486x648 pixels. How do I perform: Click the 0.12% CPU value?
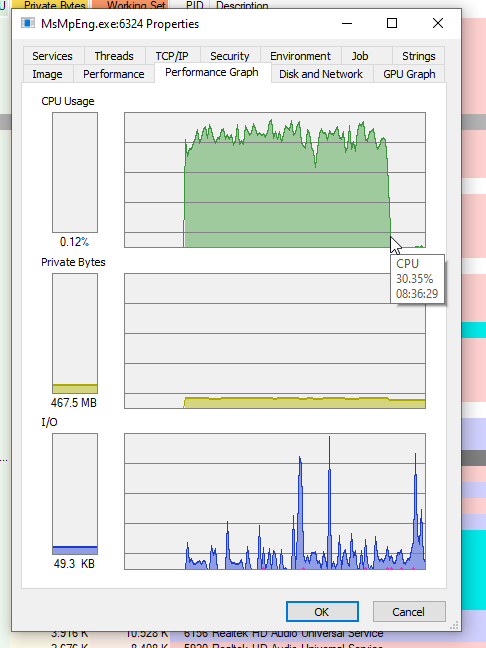[x=74, y=242]
